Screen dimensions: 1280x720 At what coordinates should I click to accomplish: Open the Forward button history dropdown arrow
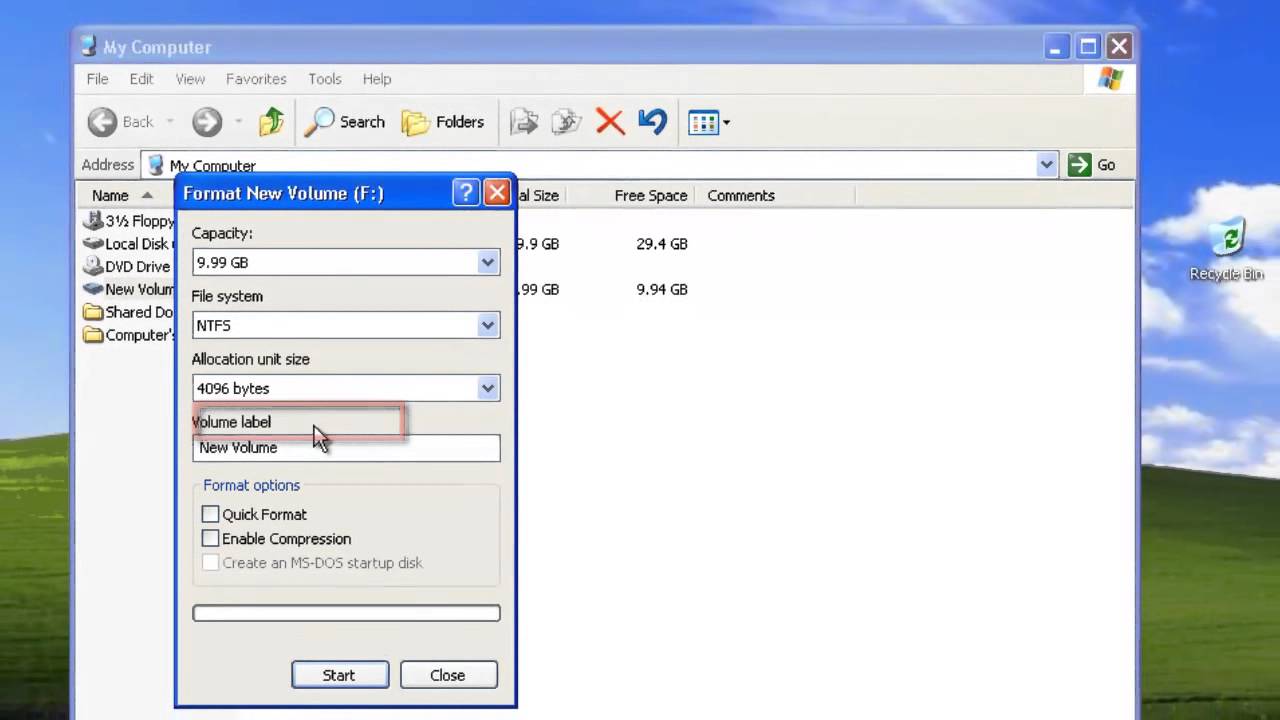point(238,122)
